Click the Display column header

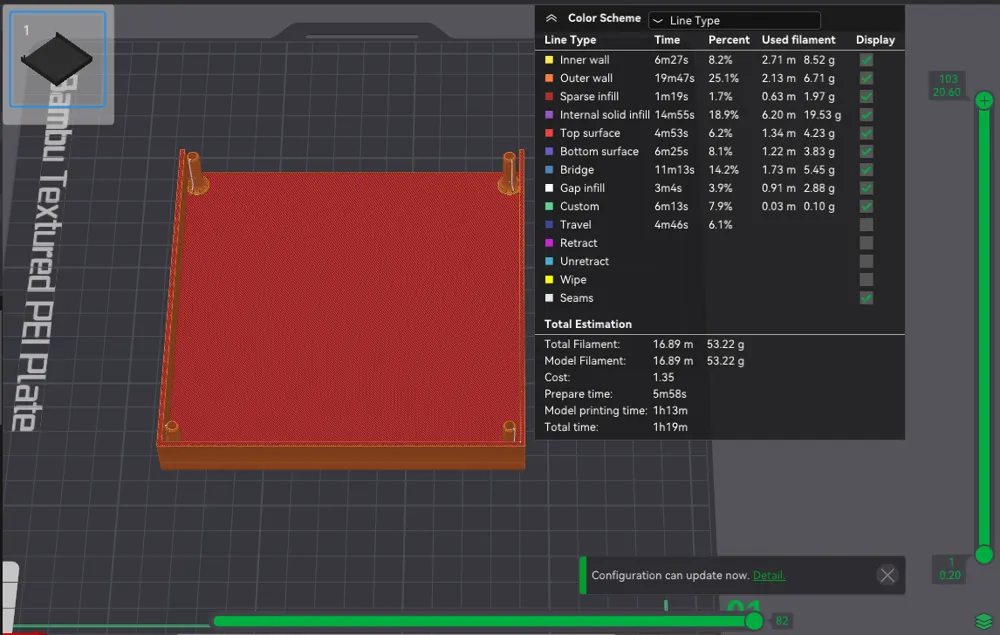875,40
